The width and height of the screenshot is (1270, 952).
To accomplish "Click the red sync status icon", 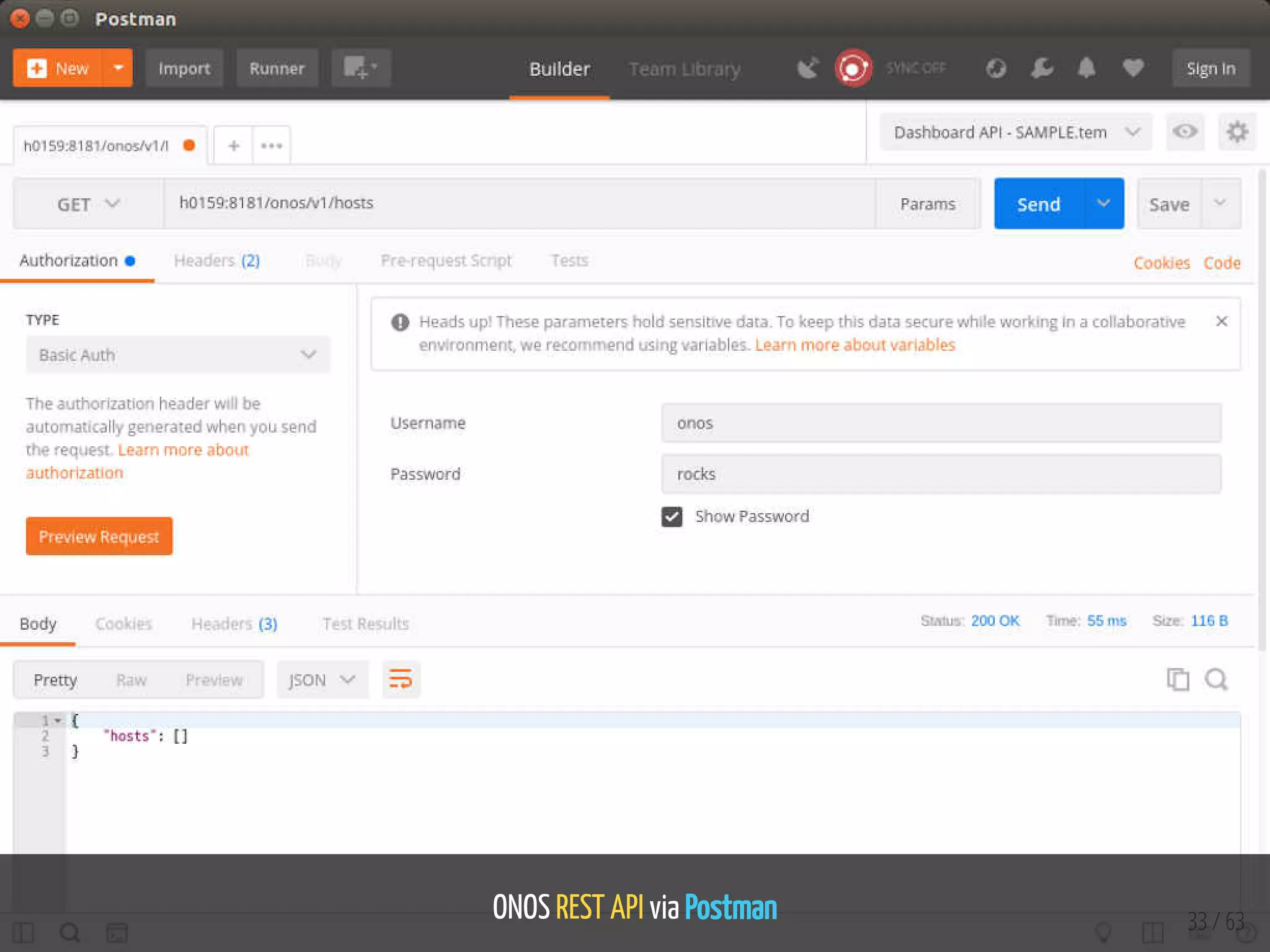I will point(853,68).
